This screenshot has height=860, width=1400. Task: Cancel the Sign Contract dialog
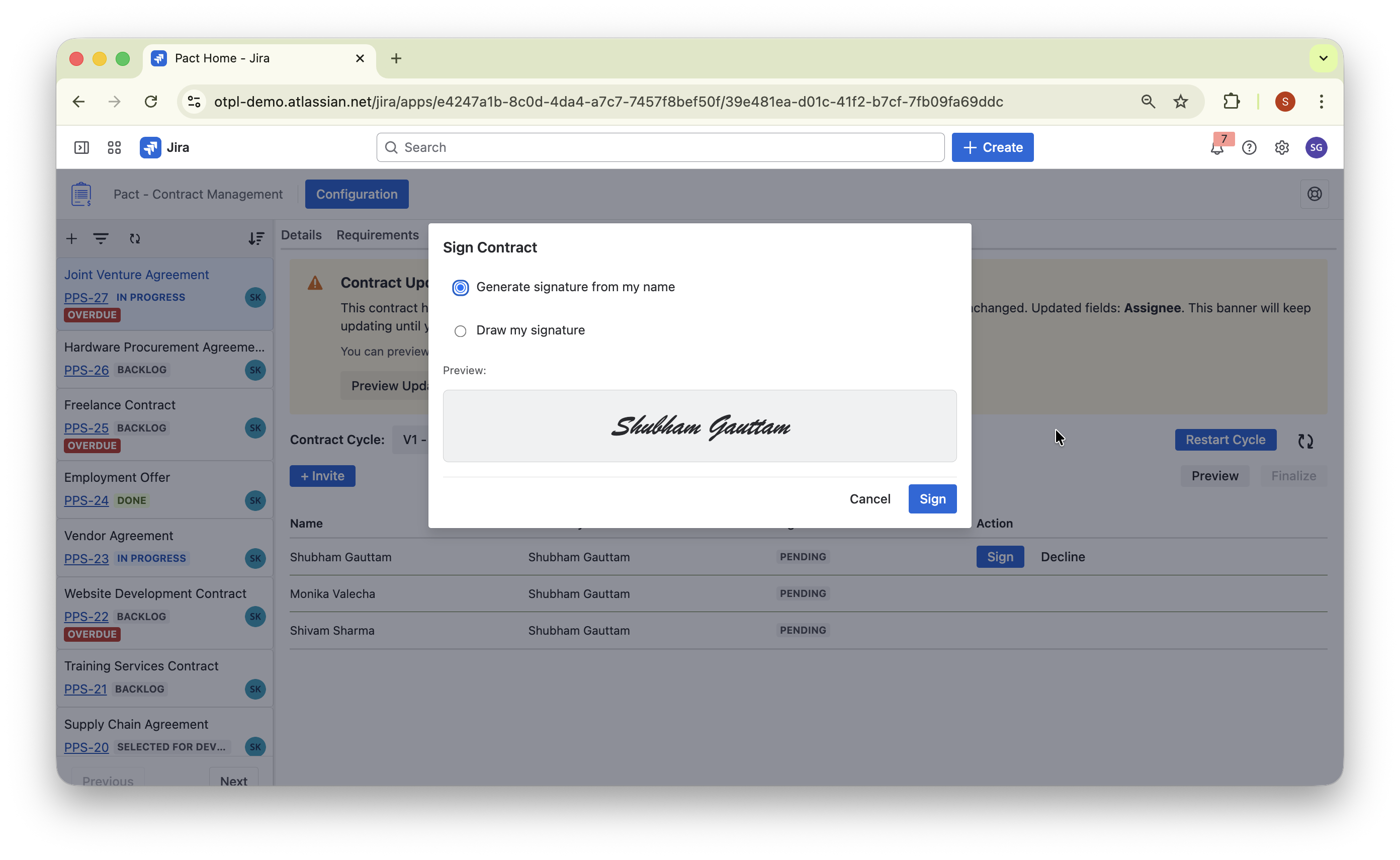[x=869, y=499]
